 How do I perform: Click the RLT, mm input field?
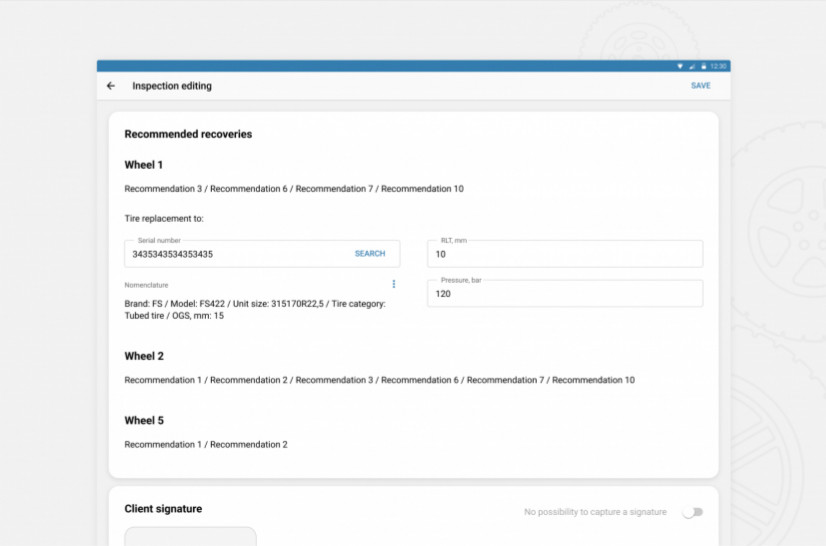point(564,254)
